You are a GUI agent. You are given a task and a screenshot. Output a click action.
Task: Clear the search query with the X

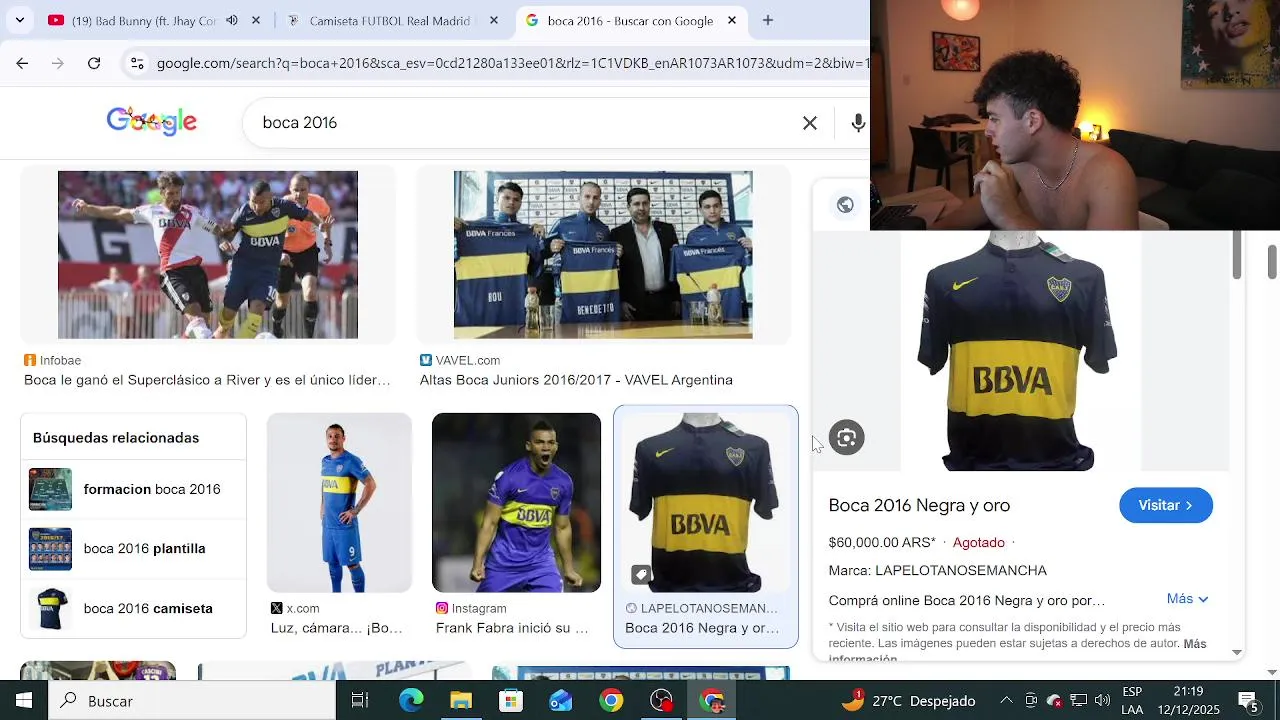pyautogui.click(x=810, y=122)
